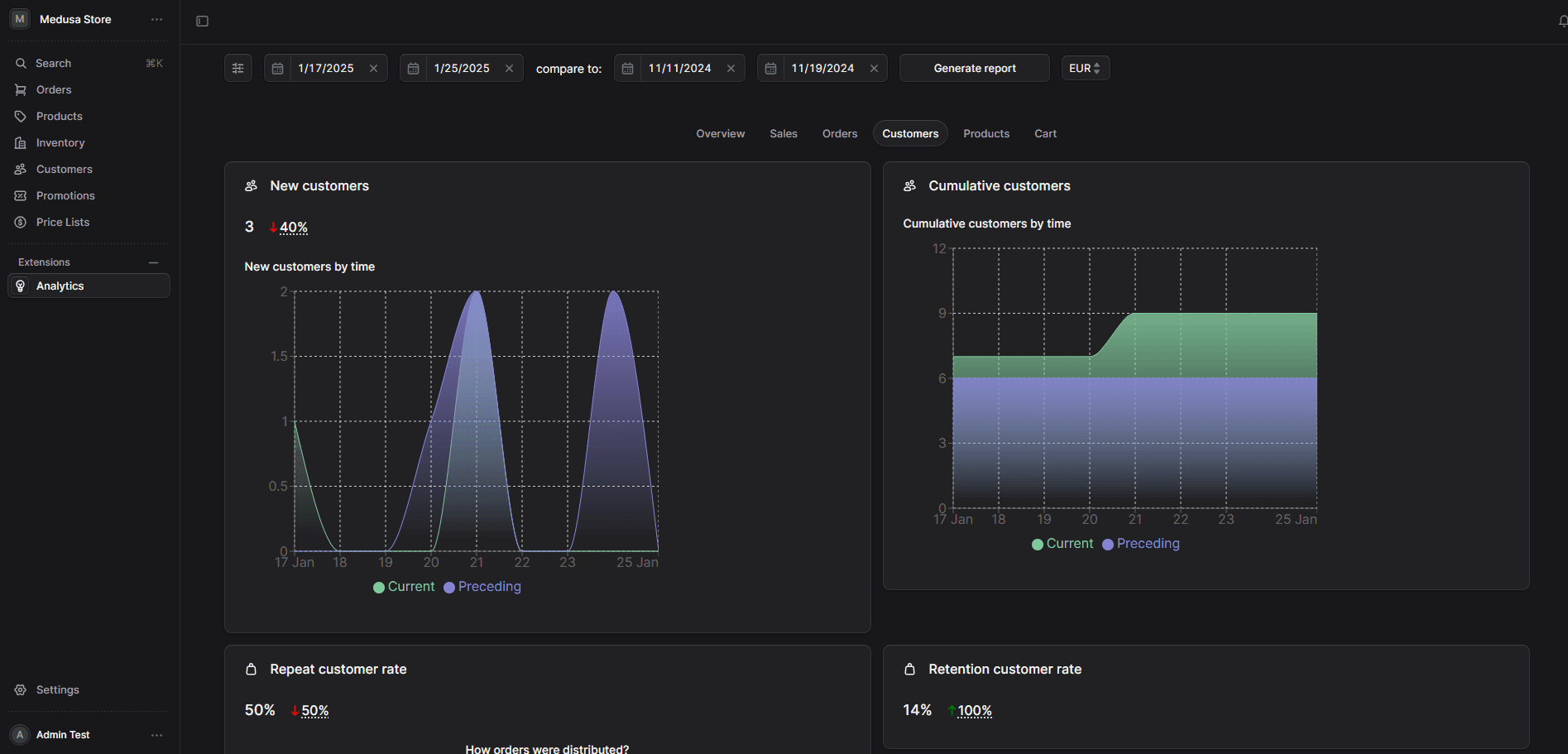Clear the 11/11/2024 comparison date
1568x754 pixels.
pyautogui.click(x=731, y=69)
